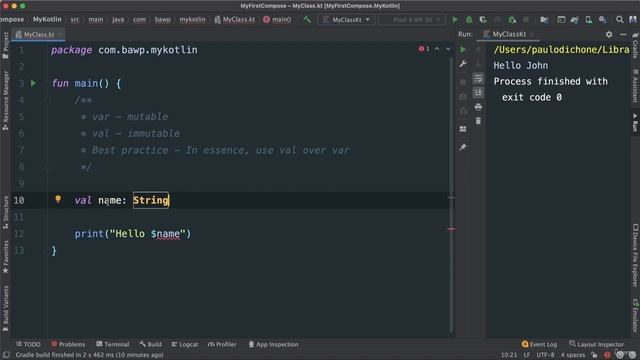The height and width of the screenshot is (360, 640).
Task: Run main() from the gutter arrow on line 3
Action: (x=33, y=83)
